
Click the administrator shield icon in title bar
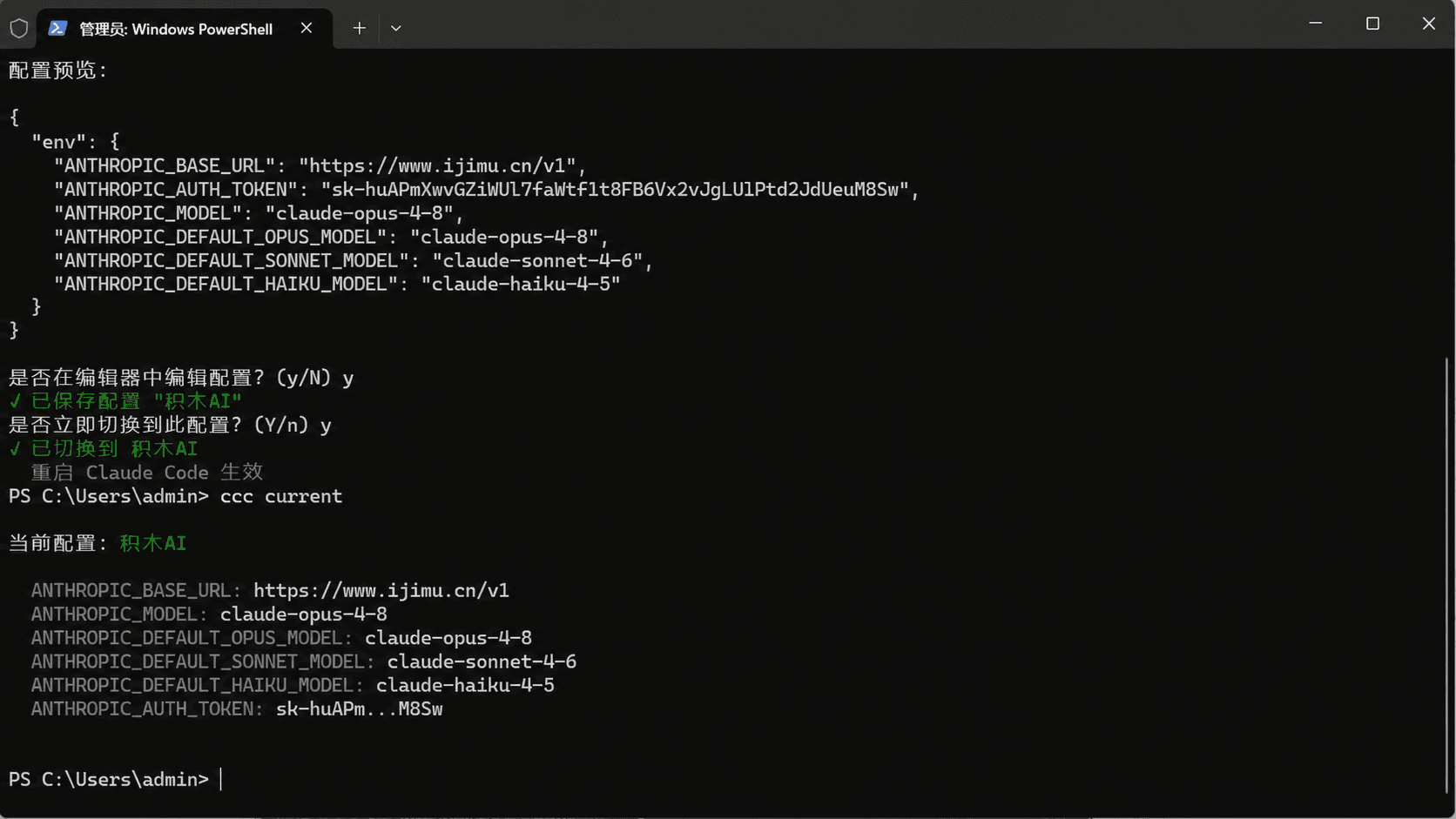[19, 28]
